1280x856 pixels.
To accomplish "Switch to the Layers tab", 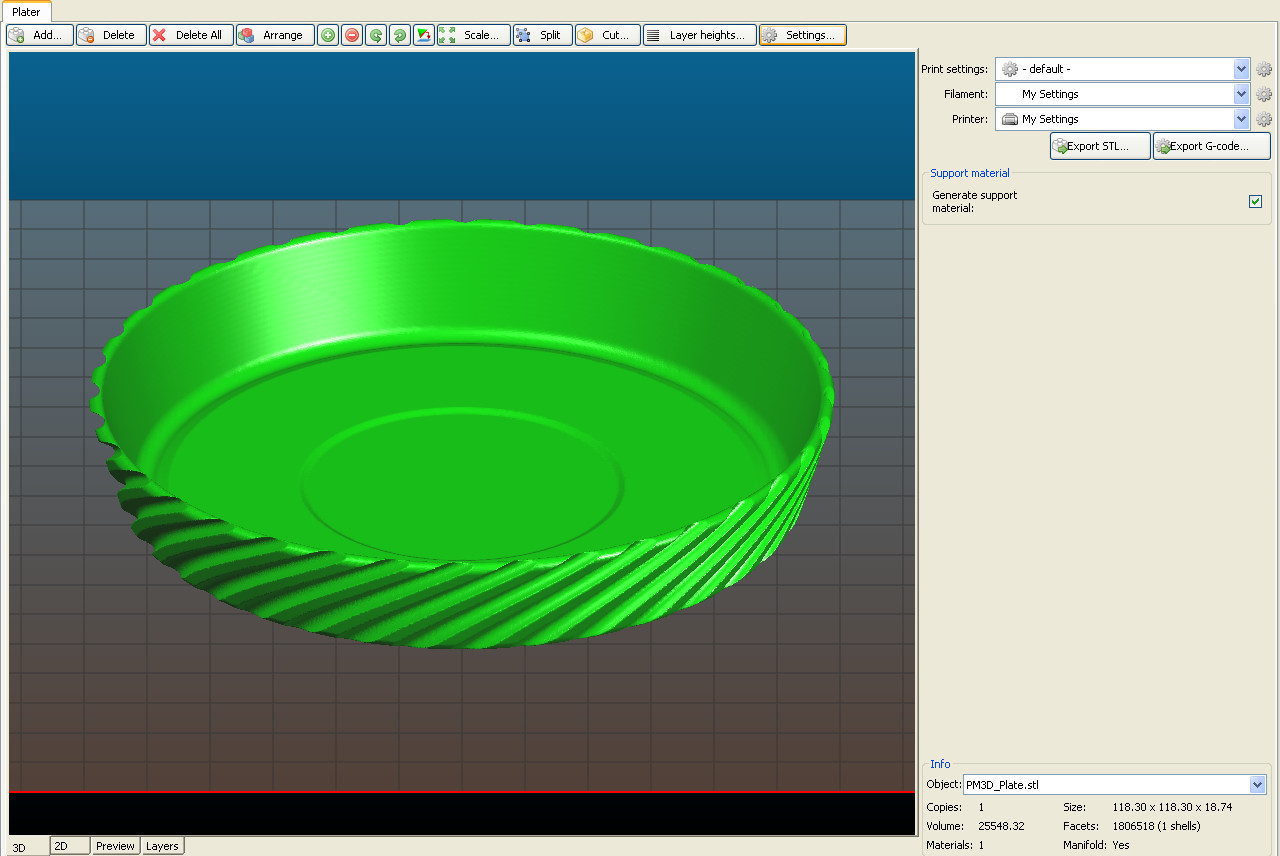I will point(162,846).
